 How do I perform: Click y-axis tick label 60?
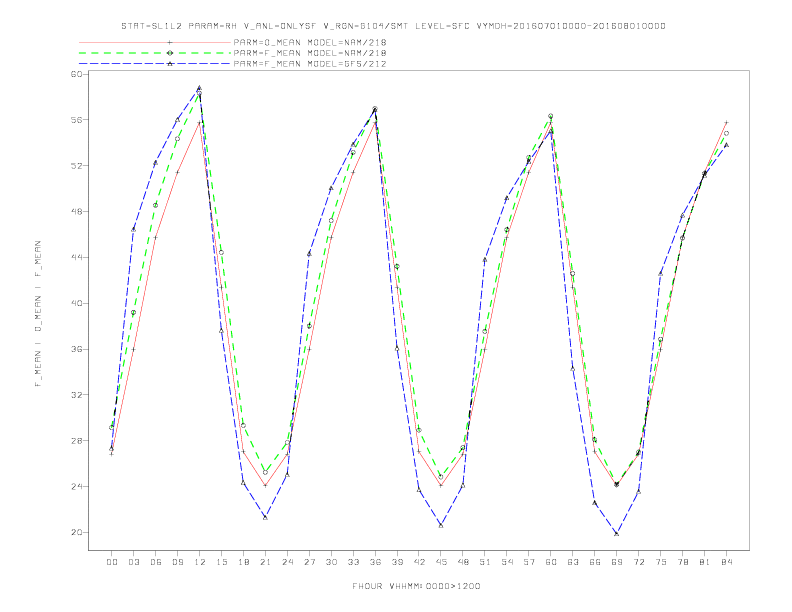pos(76,74)
